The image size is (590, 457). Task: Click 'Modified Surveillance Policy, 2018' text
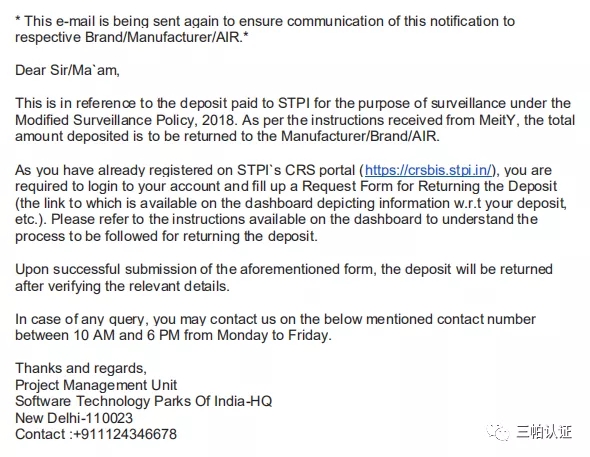(x=126, y=120)
